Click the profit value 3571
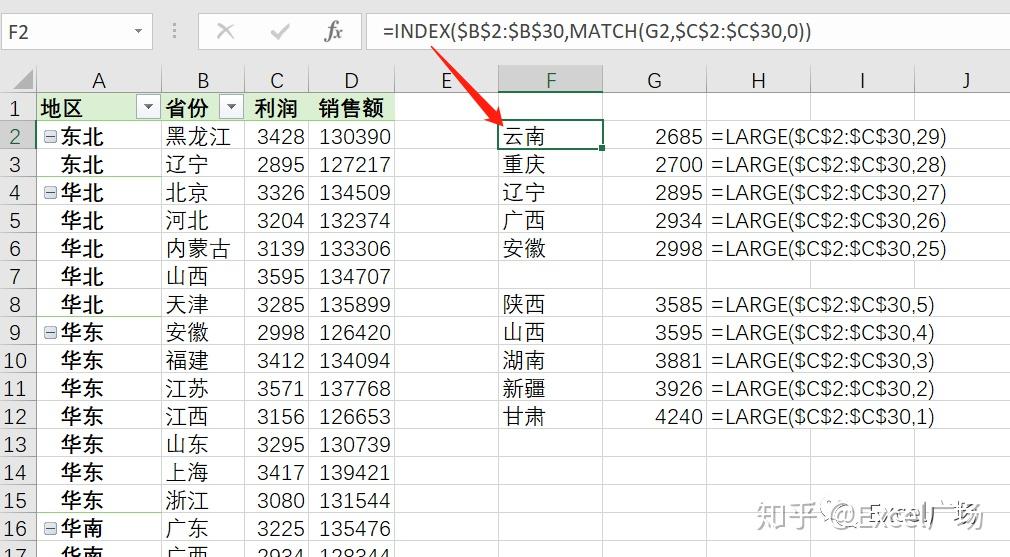 pyautogui.click(x=280, y=388)
